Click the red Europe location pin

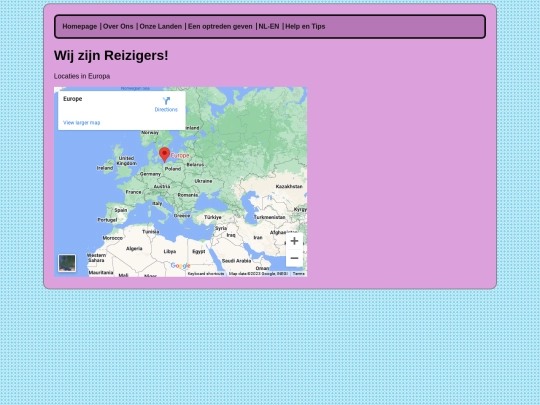[x=165, y=154]
